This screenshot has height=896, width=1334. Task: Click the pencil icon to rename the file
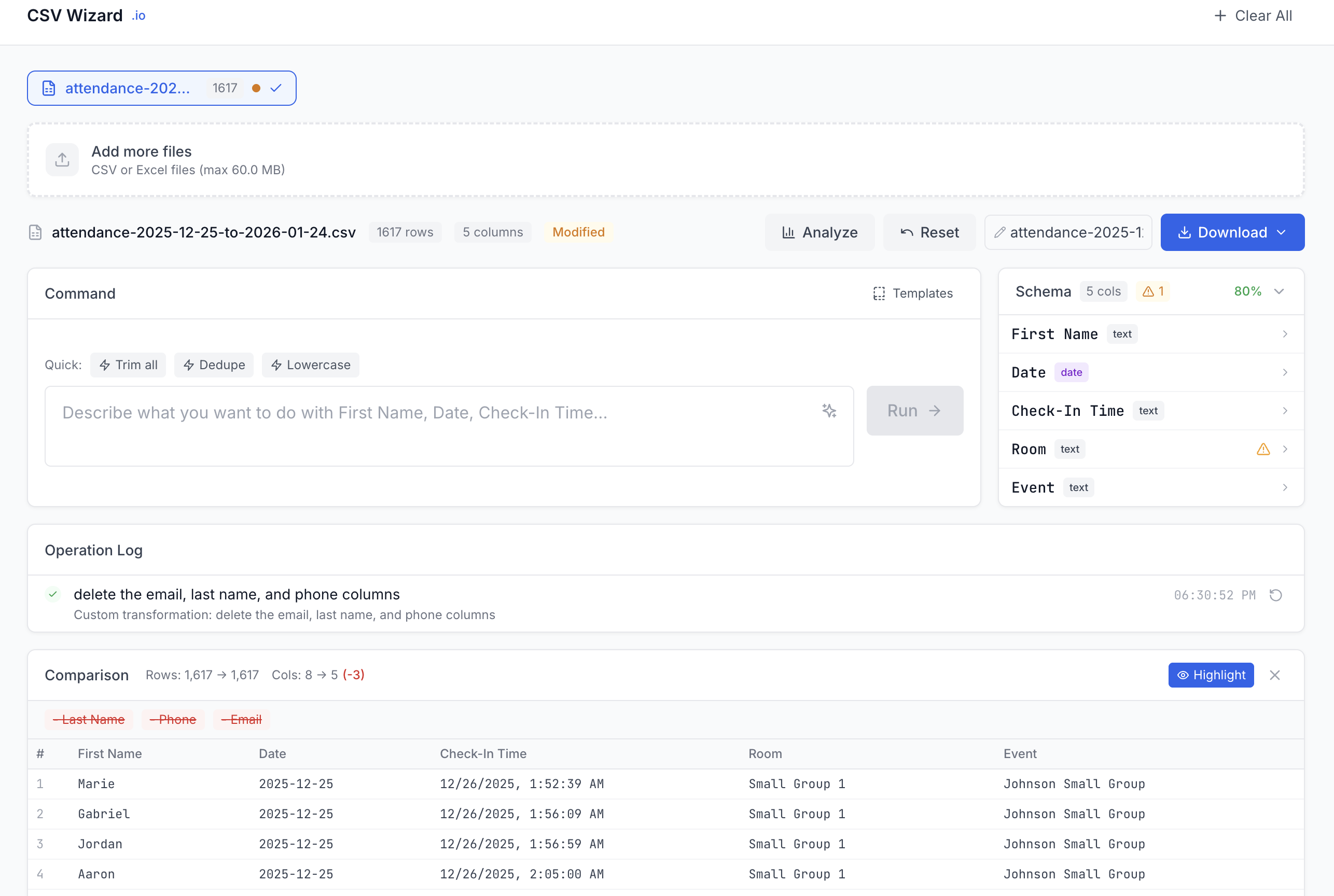click(x=1000, y=232)
